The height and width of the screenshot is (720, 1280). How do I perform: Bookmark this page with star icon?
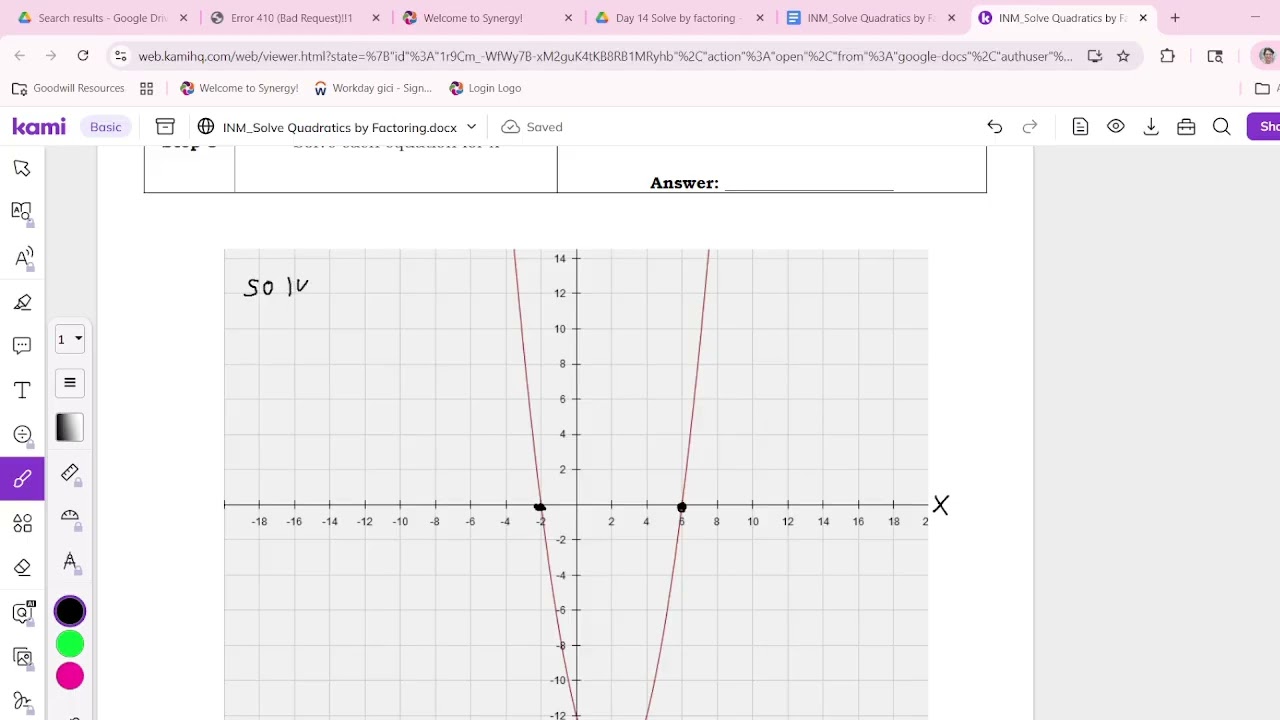click(1123, 56)
